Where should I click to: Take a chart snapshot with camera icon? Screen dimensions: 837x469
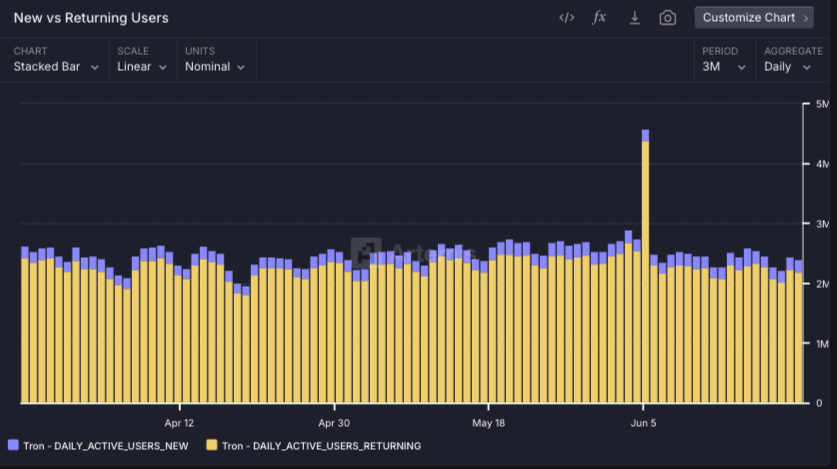(667, 18)
